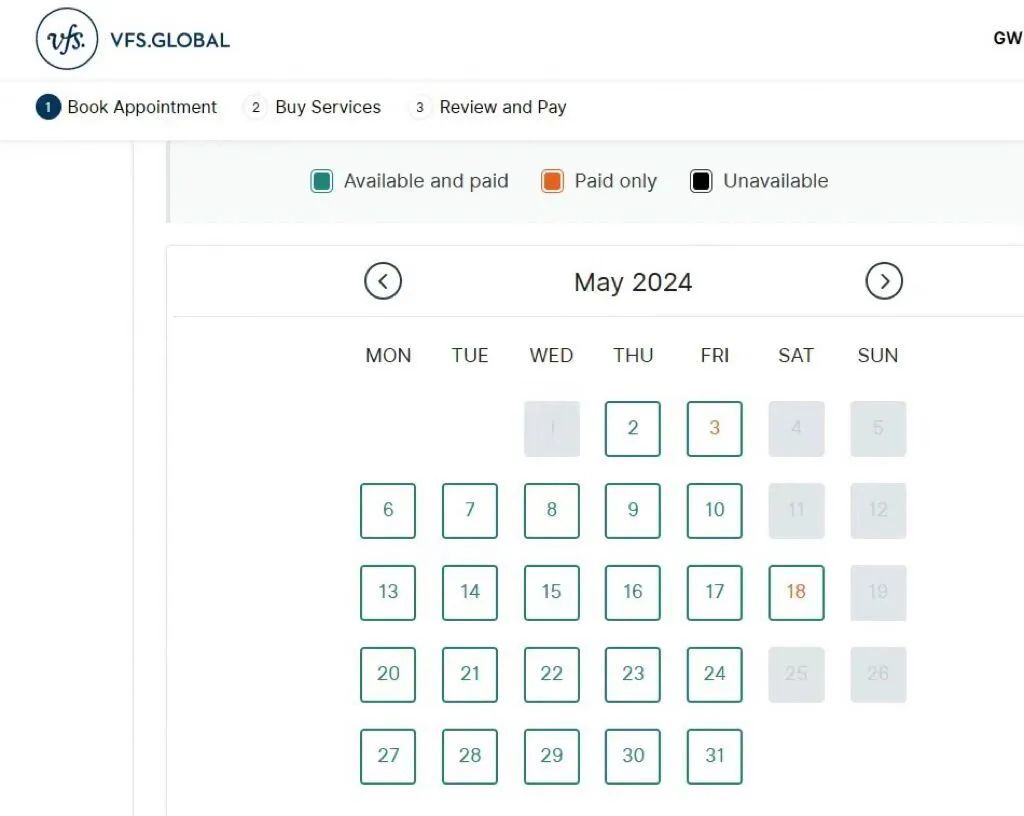Viewport: 1024px width, 816px height.
Task: Click the step 1 number badge
Action: (x=48, y=107)
